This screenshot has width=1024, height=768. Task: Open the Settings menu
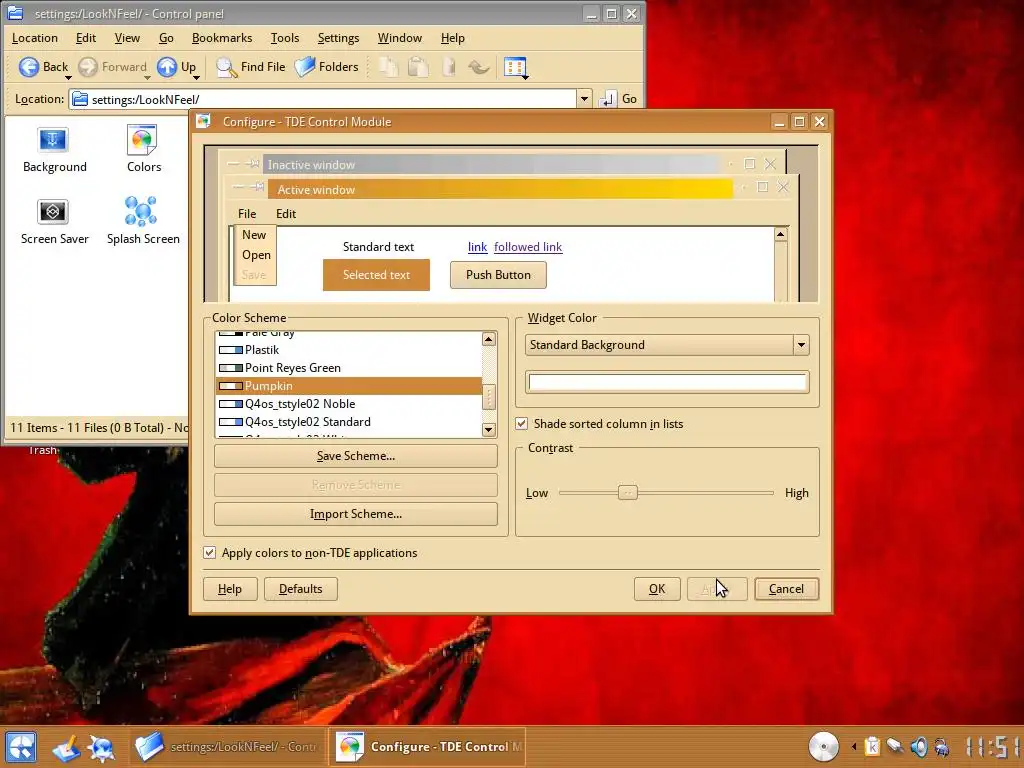click(338, 38)
